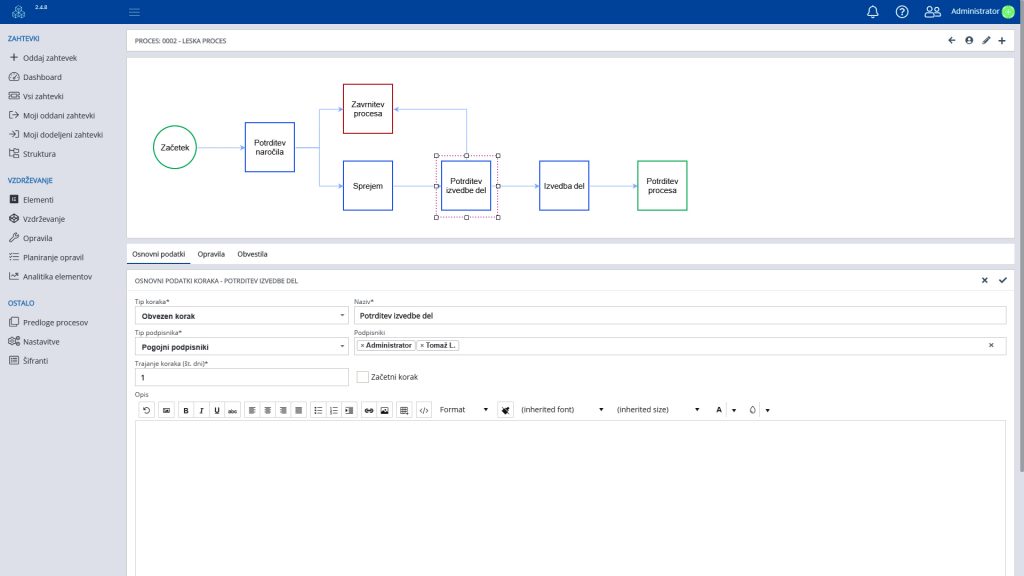The image size is (1024, 576).
Task: Click the help question mark icon
Action: [x=902, y=12]
